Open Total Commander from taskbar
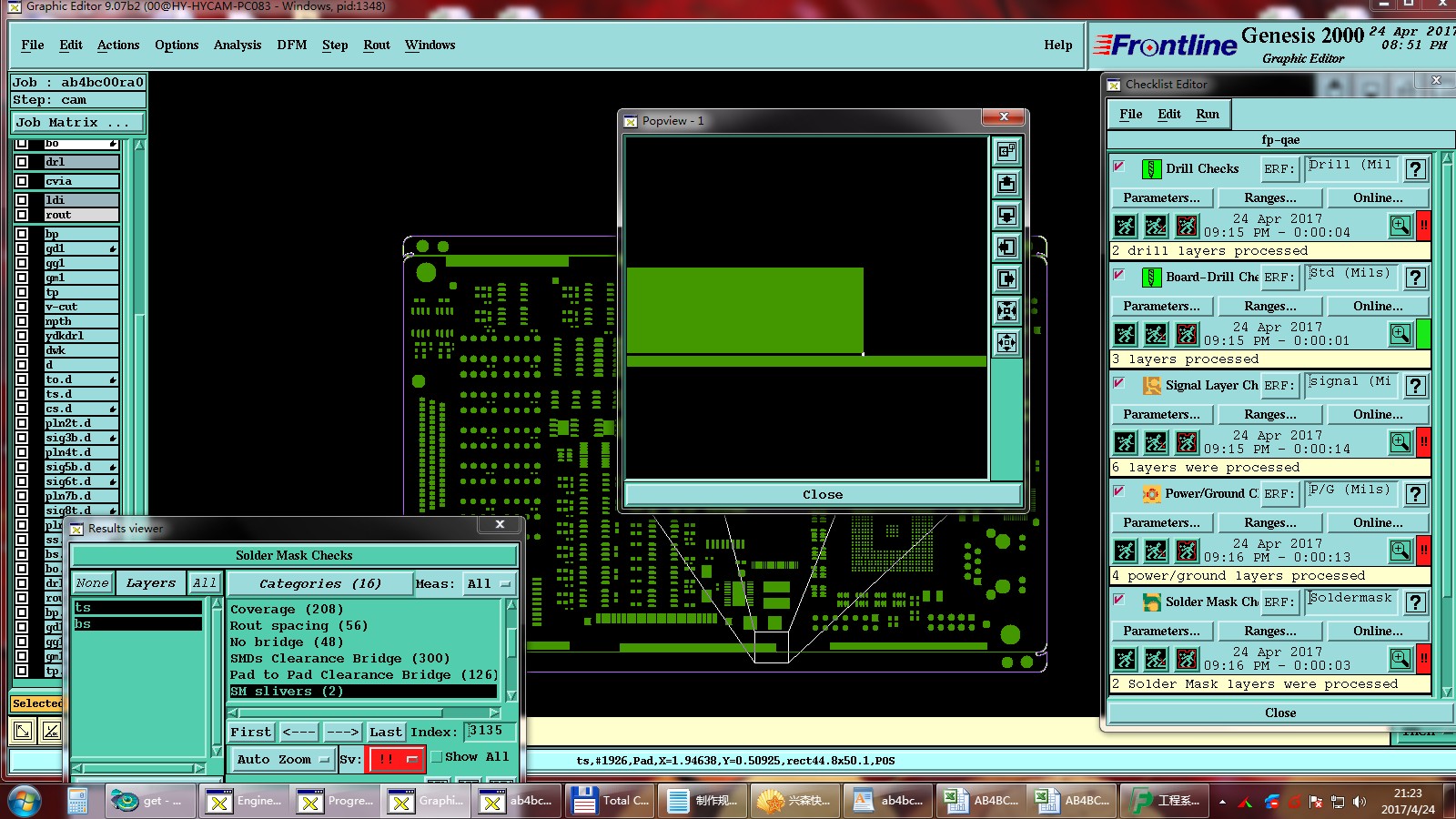The height and width of the screenshot is (819, 1456). point(609,801)
